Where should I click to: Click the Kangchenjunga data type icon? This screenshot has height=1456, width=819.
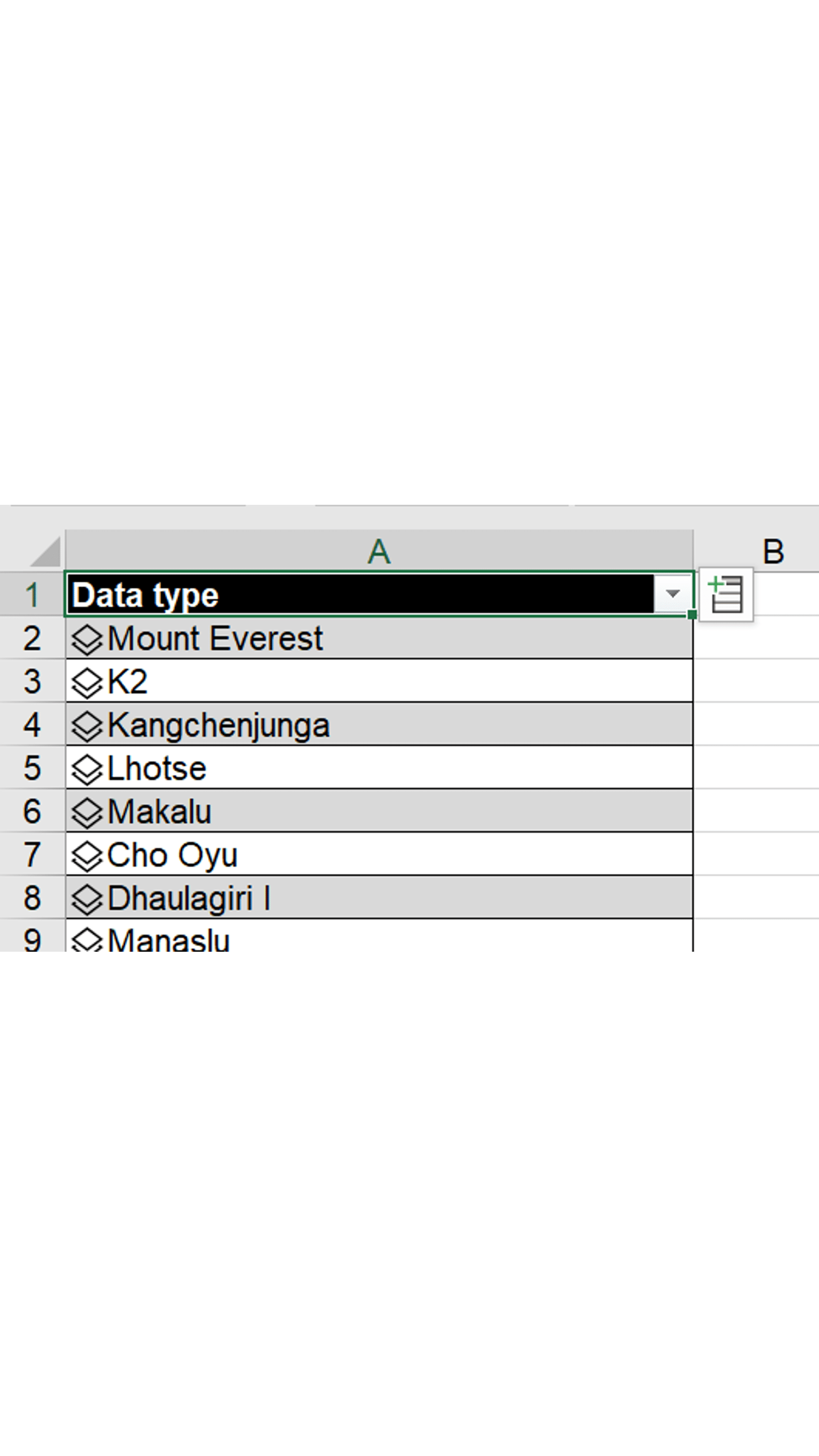87,726
